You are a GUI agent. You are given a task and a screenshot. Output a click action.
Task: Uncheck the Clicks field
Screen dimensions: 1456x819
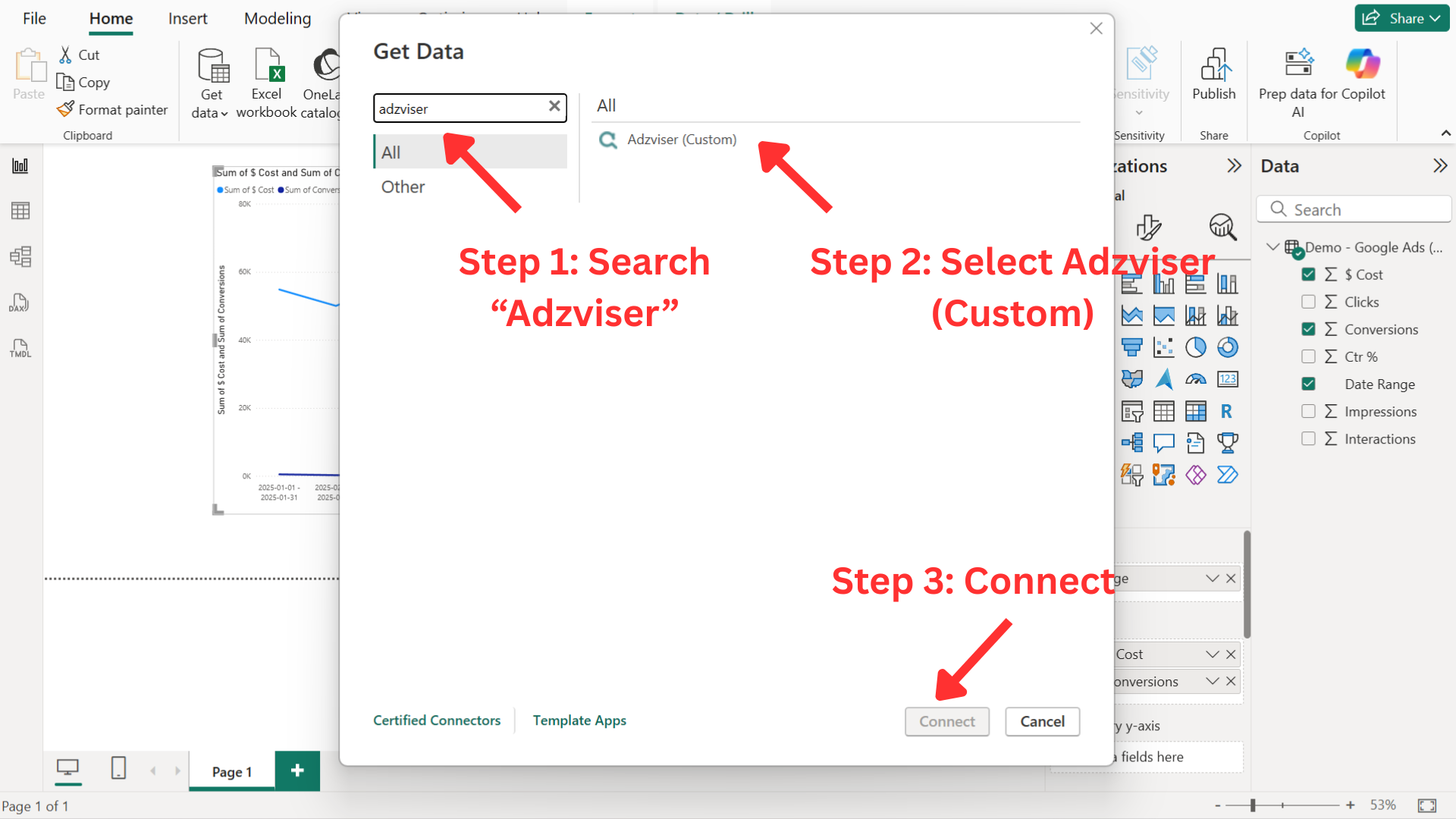(x=1308, y=301)
